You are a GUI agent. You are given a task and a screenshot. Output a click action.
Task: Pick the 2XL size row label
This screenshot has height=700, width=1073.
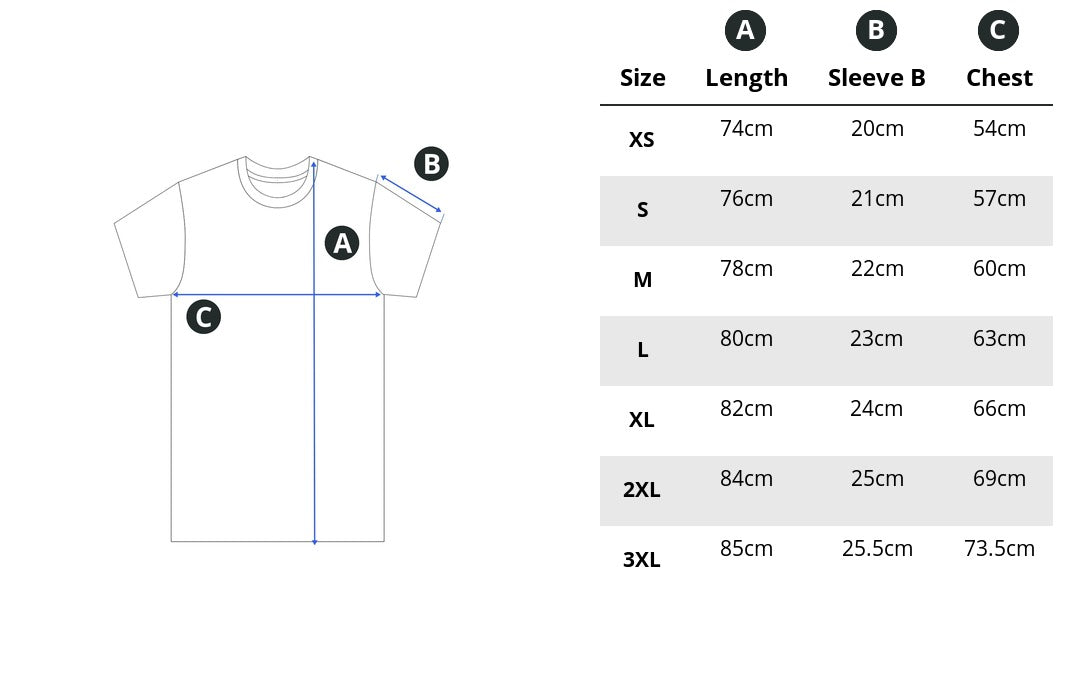pos(642,490)
